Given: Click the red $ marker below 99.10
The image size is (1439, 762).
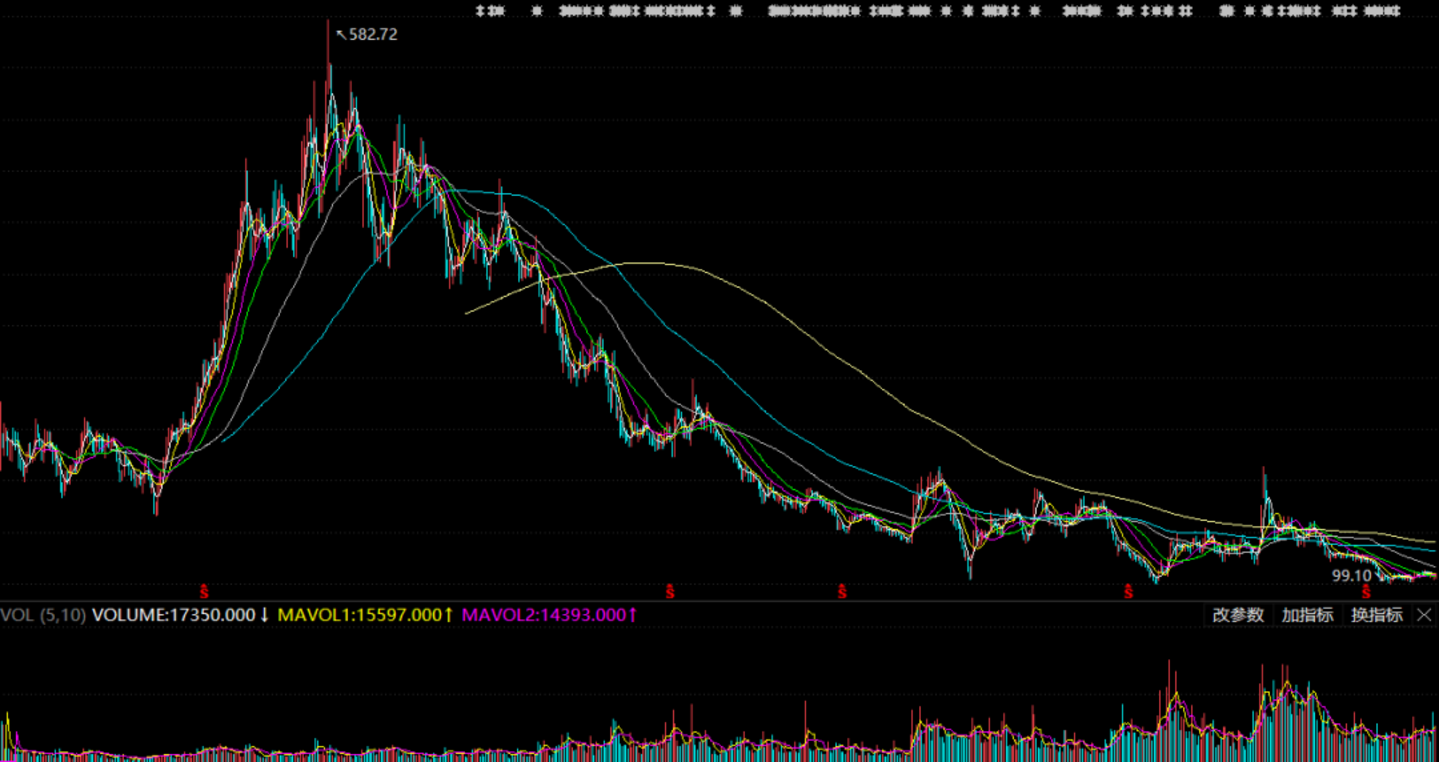Looking at the screenshot, I should 1365,592.
